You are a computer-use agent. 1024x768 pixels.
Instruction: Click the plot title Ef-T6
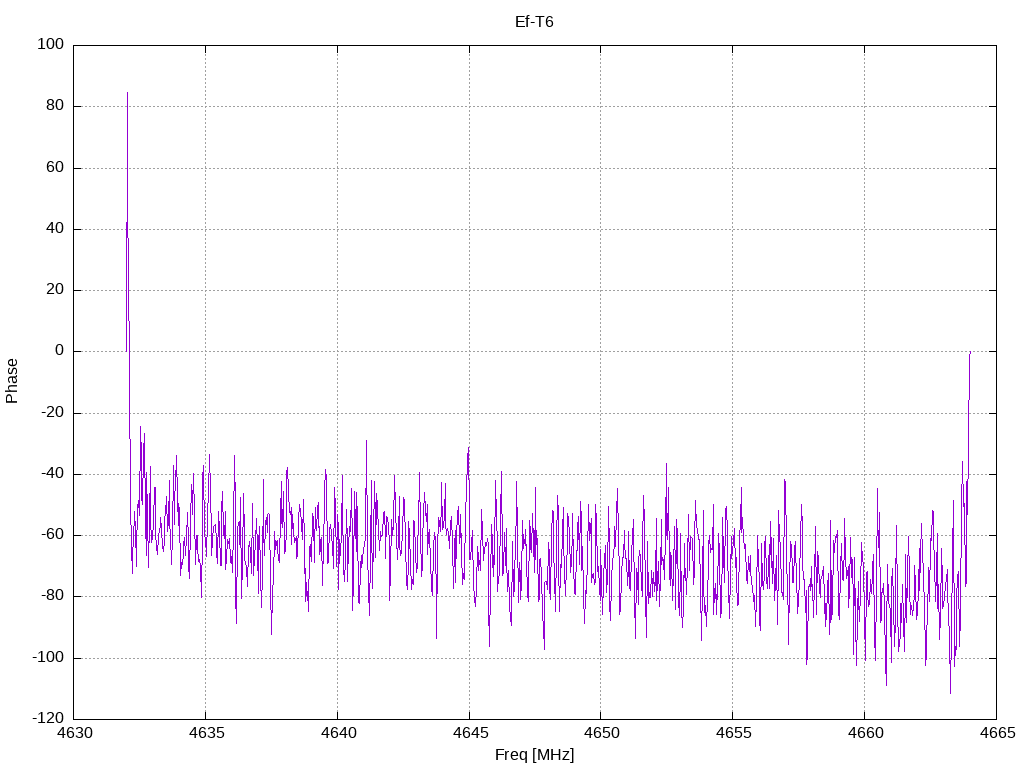tap(534, 22)
